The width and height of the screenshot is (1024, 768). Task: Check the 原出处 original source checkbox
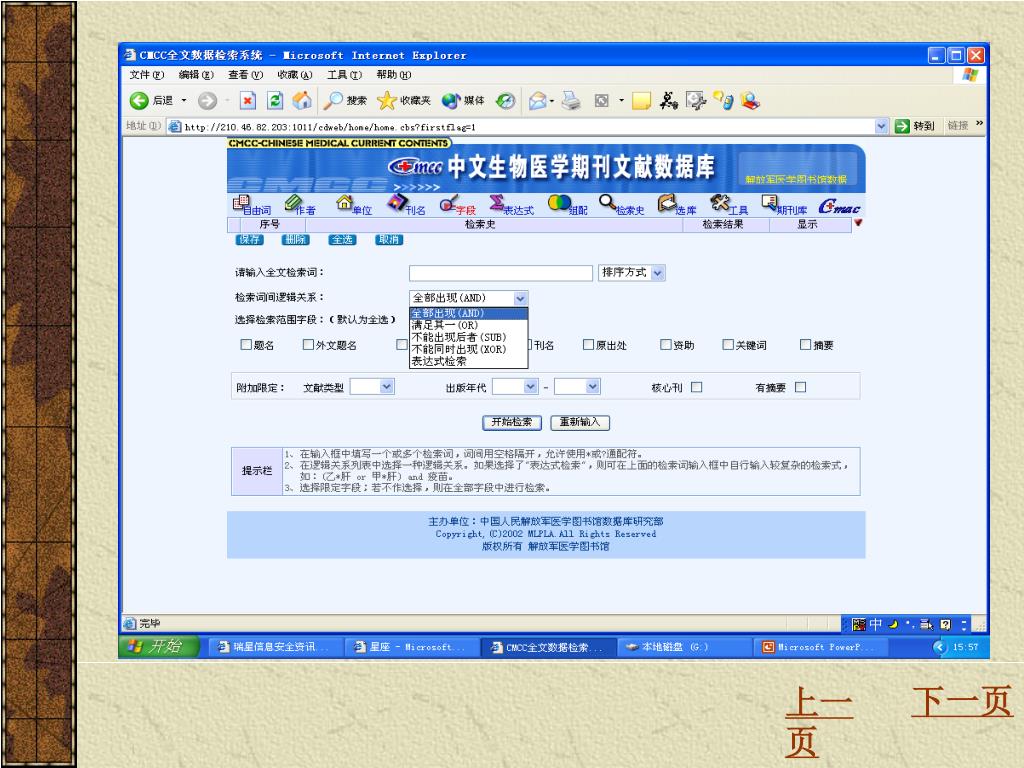click(588, 344)
